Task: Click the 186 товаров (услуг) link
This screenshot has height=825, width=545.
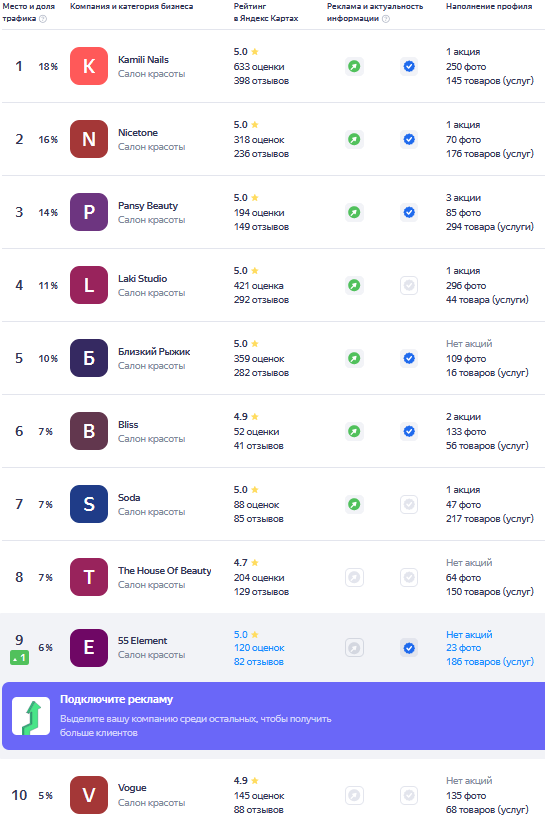Action: [490, 662]
